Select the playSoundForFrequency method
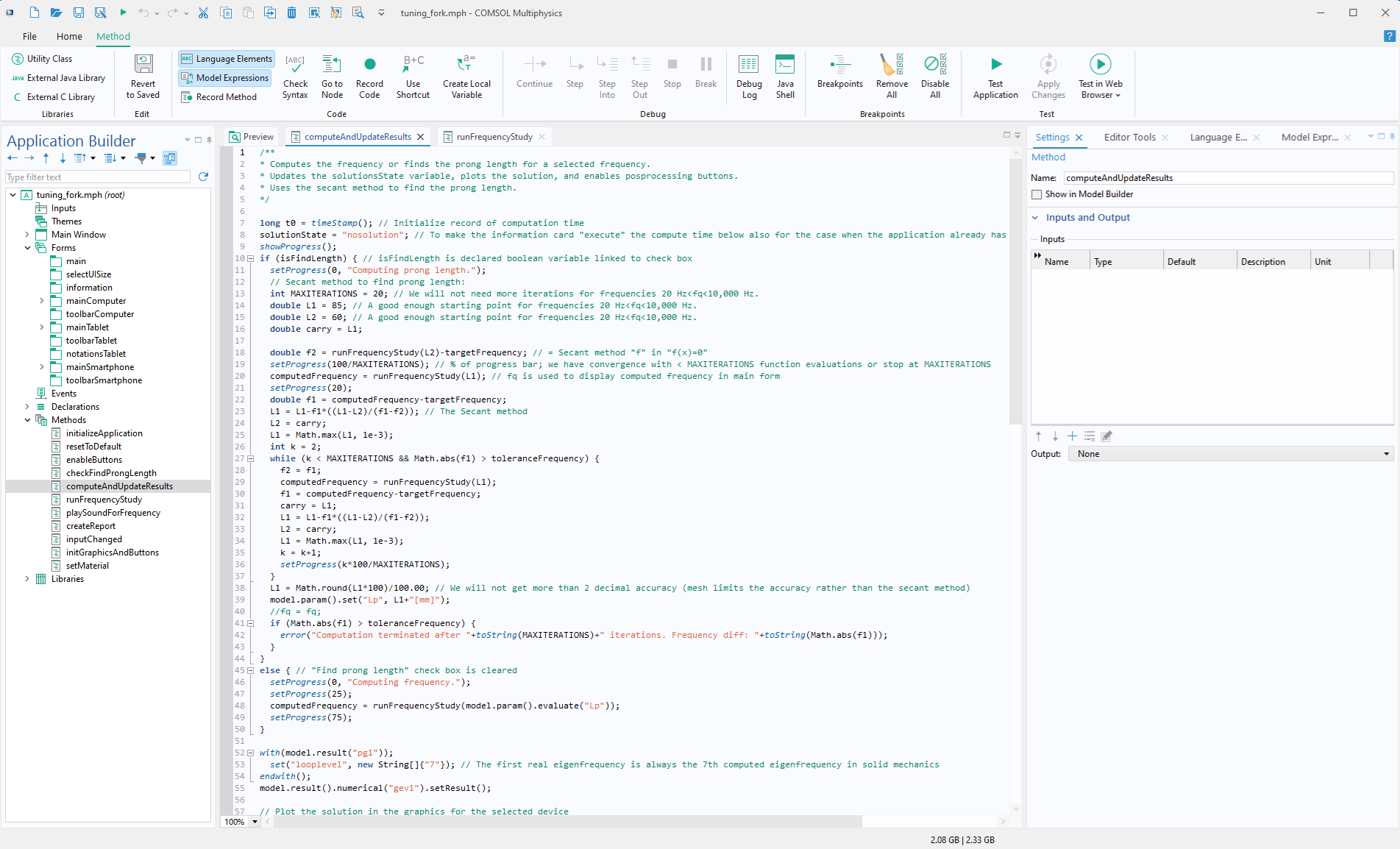The height and width of the screenshot is (849, 1400). tap(113, 513)
